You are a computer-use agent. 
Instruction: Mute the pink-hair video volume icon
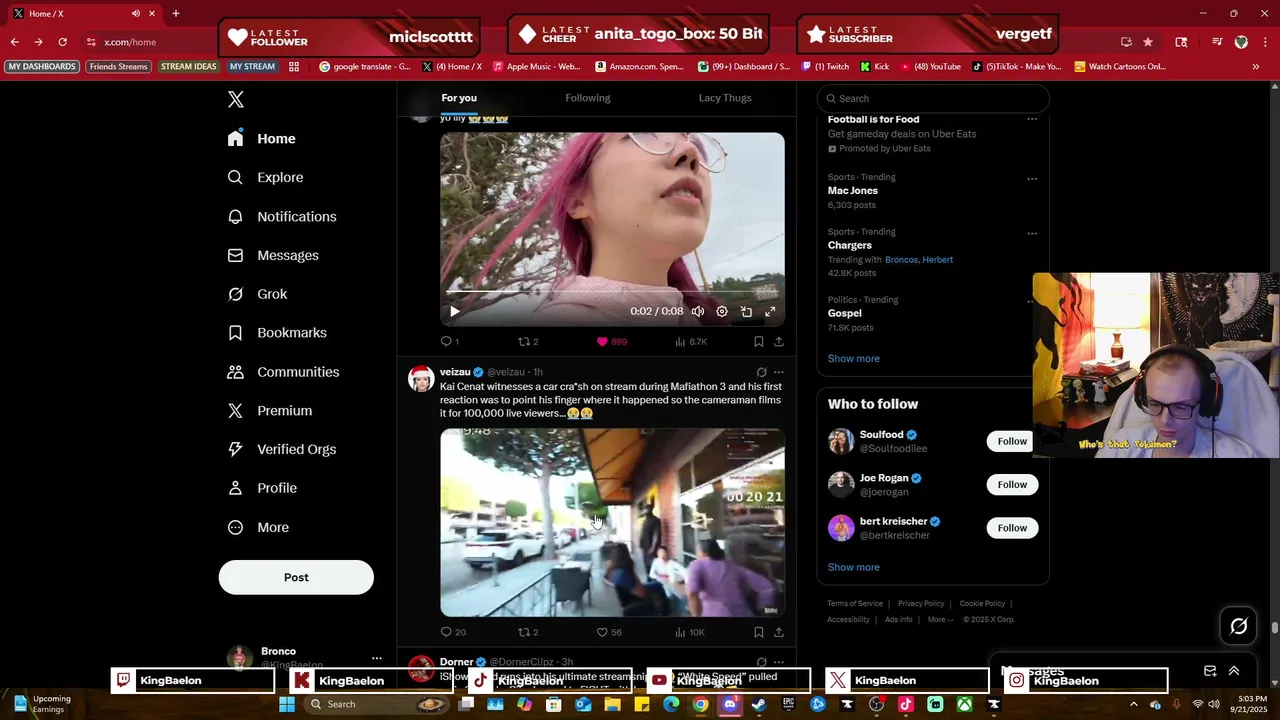tap(698, 311)
